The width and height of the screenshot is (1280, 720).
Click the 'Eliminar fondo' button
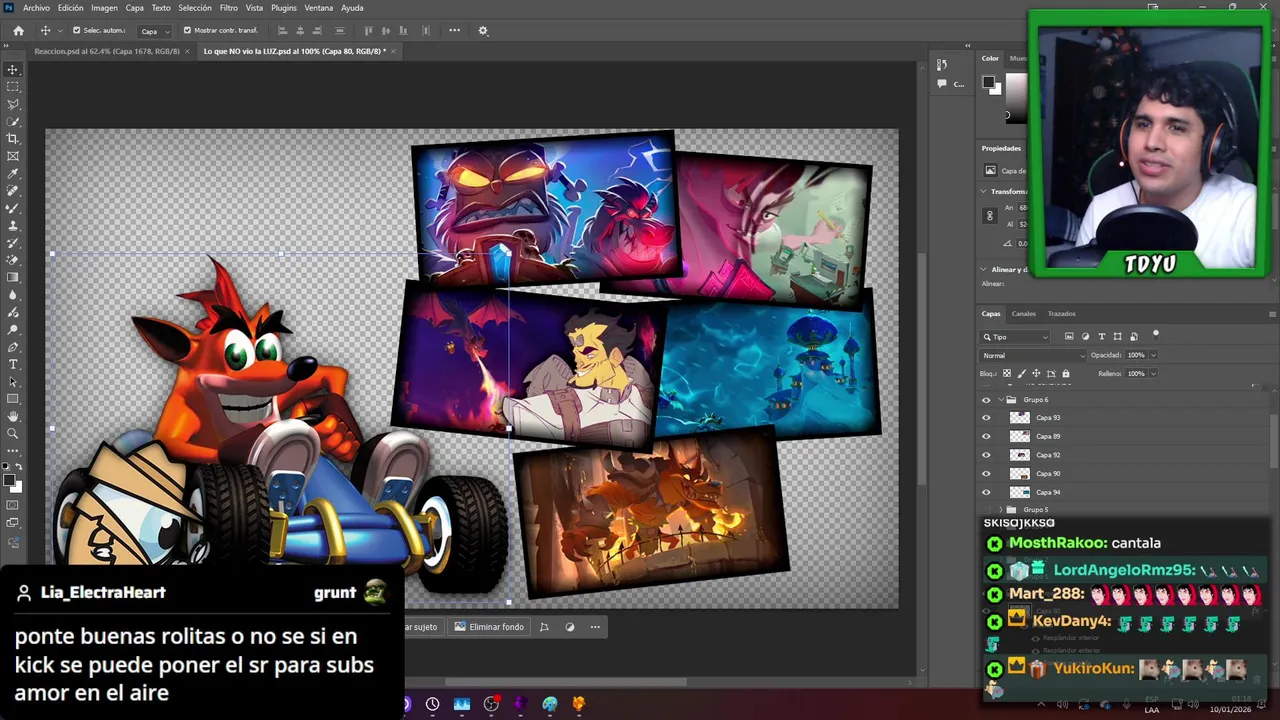[x=489, y=627]
